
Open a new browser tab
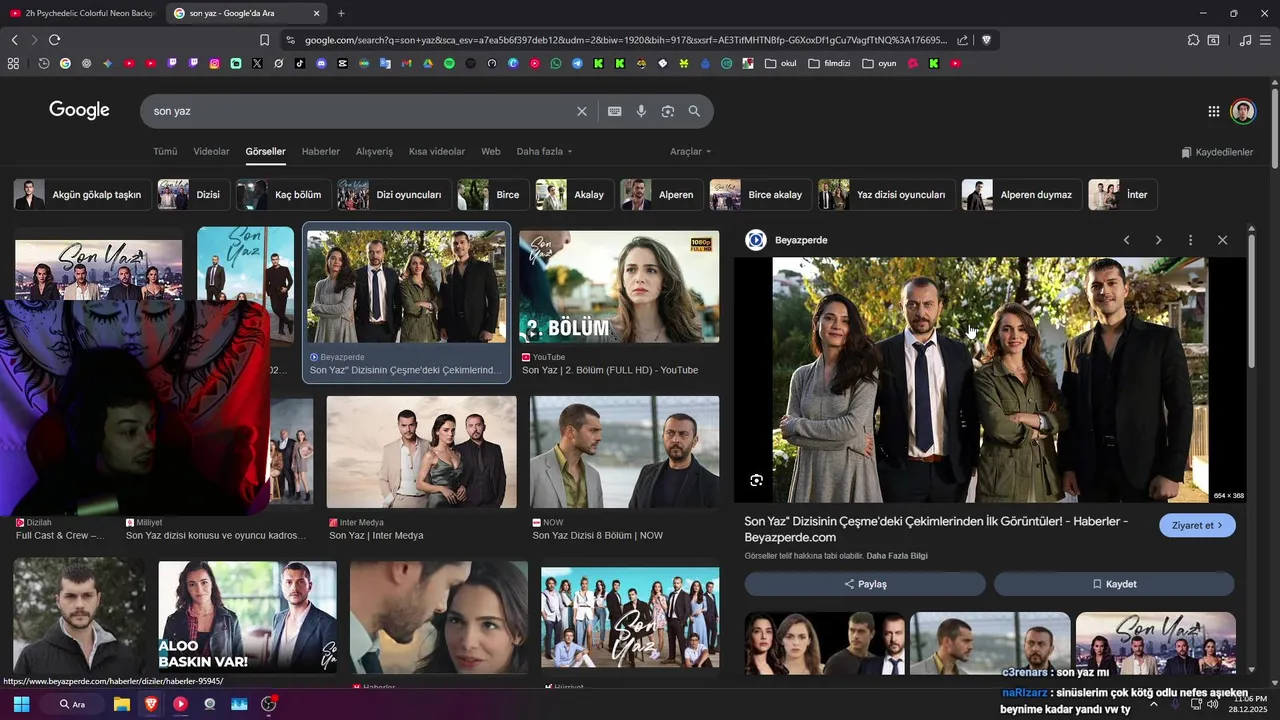pyautogui.click(x=341, y=13)
